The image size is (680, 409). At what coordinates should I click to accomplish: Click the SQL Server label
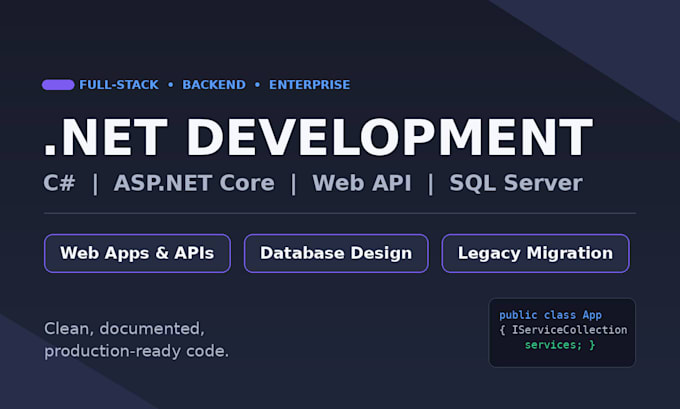click(516, 183)
